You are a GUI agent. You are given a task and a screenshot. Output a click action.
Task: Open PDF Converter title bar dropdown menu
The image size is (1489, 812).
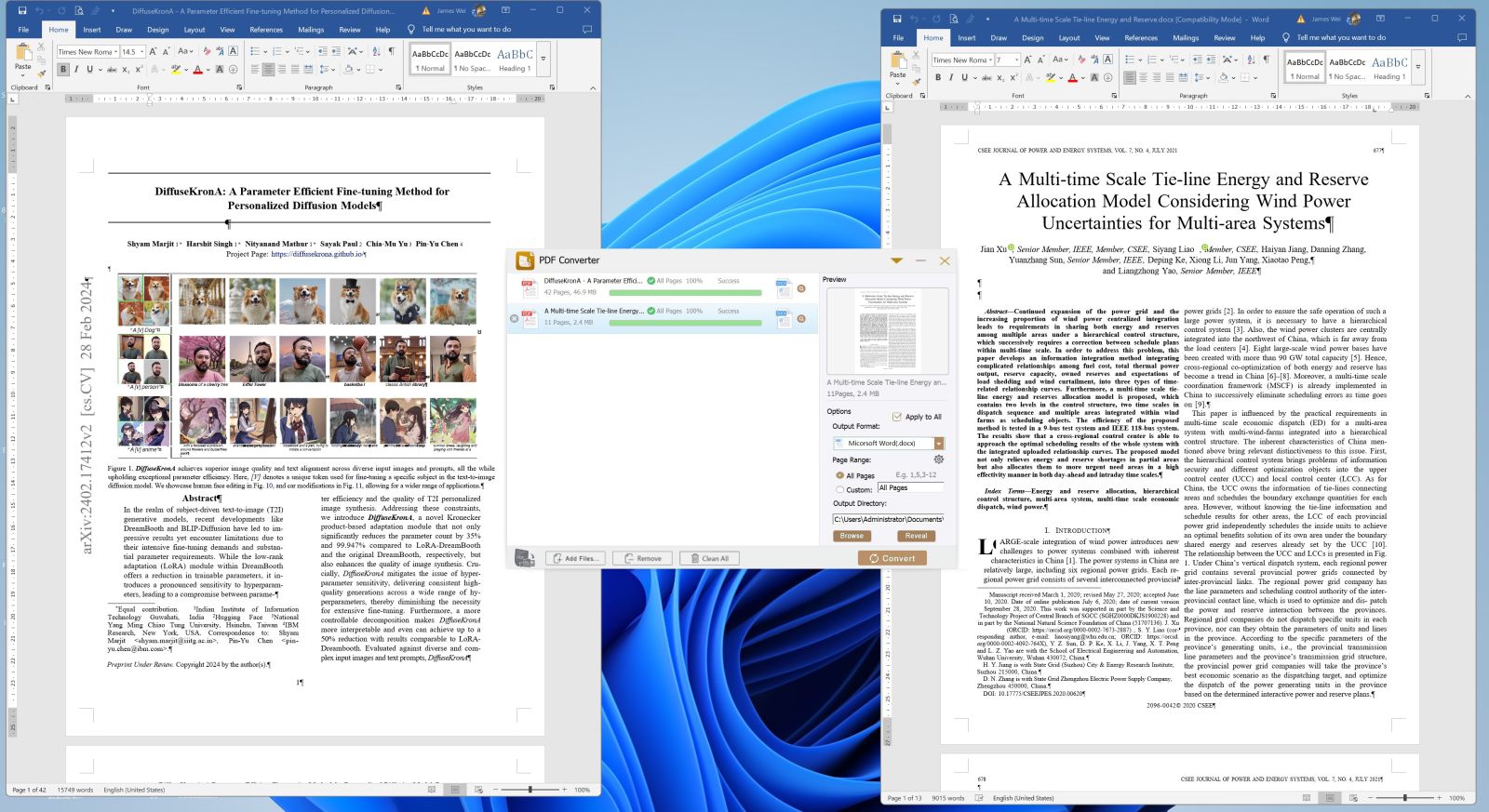(x=896, y=261)
